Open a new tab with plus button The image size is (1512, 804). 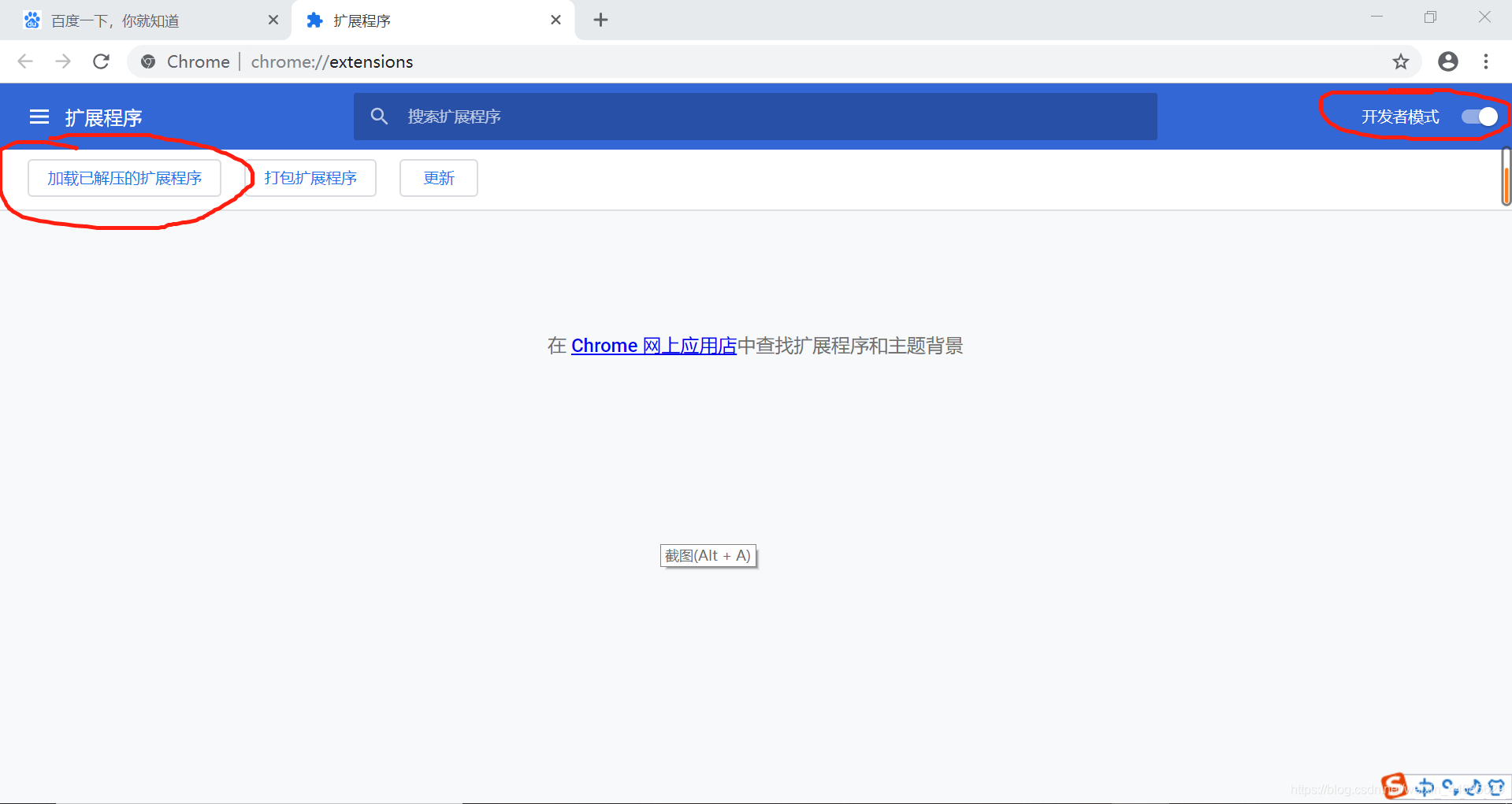(600, 20)
